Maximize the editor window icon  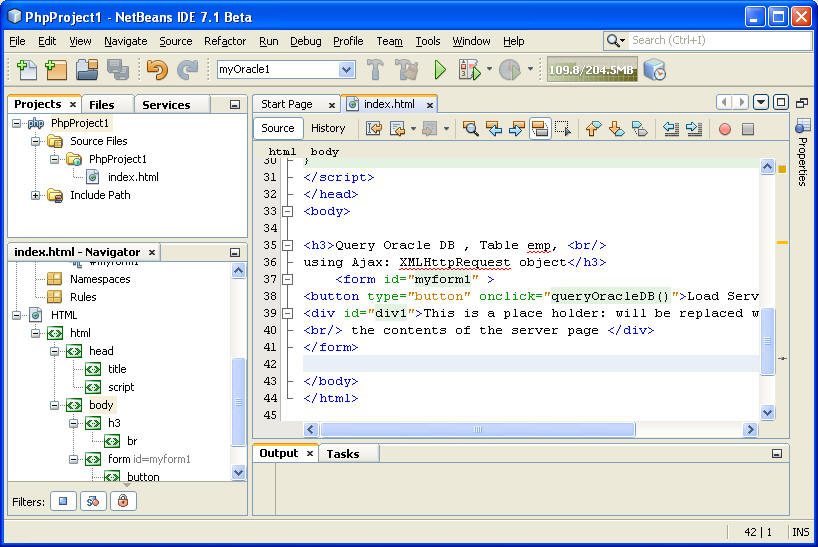click(780, 102)
